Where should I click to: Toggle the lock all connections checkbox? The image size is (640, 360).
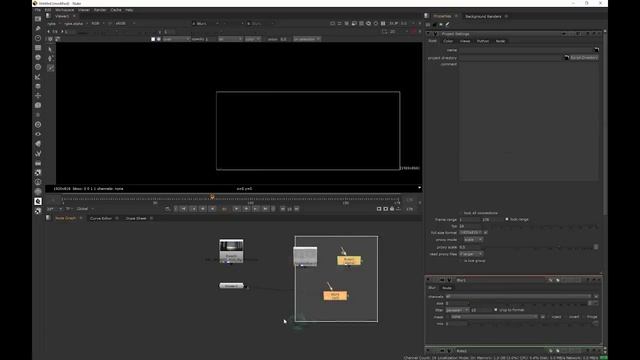click(x=462, y=213)
